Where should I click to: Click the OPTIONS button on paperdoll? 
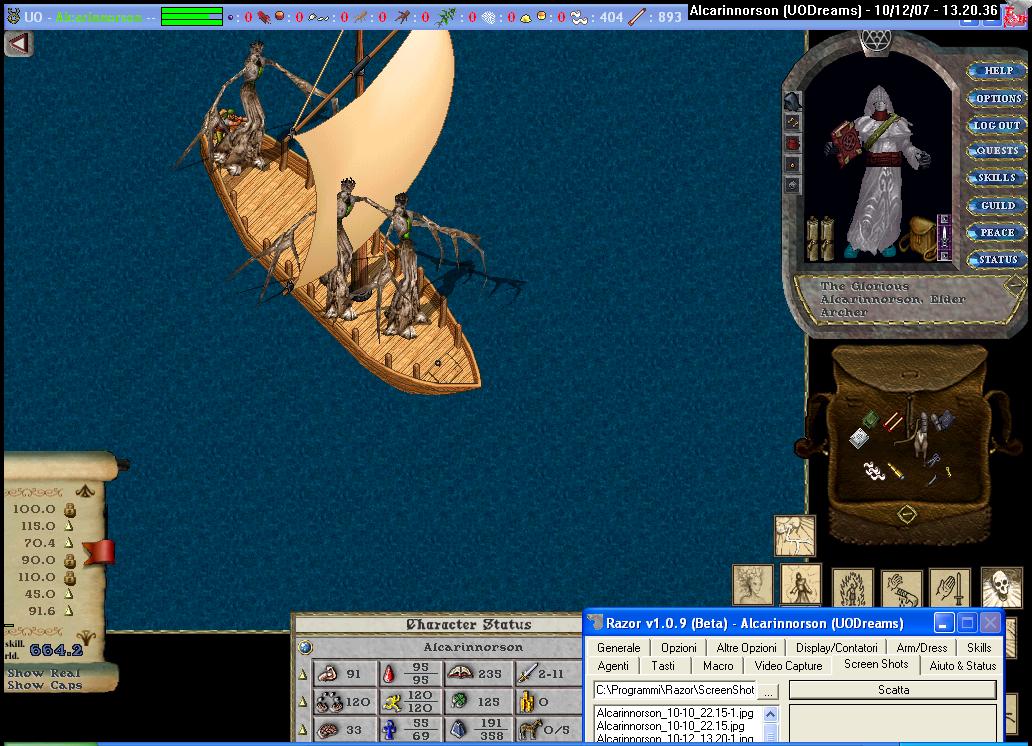click(x=997, y=98)
